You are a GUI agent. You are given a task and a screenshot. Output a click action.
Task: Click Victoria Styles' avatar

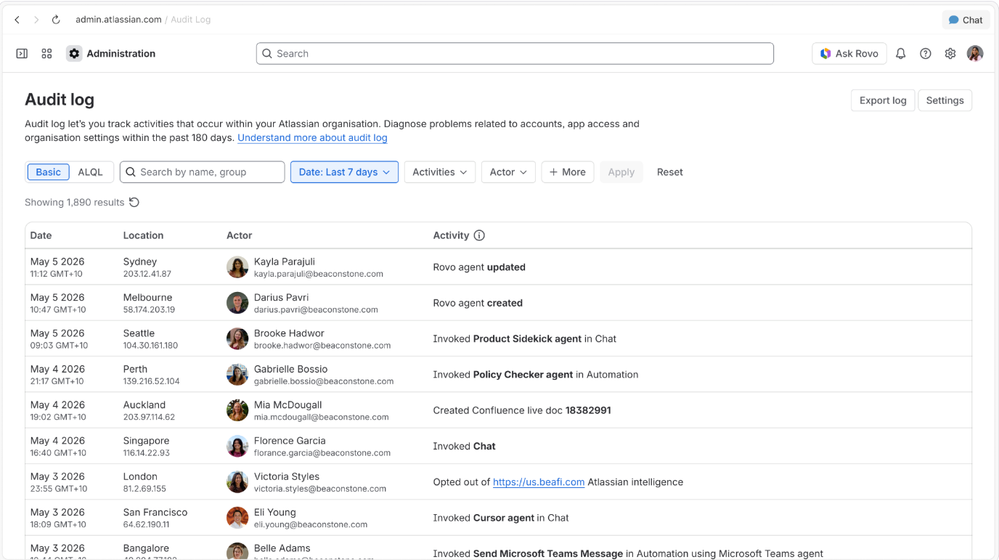click(x=237, y=482)
